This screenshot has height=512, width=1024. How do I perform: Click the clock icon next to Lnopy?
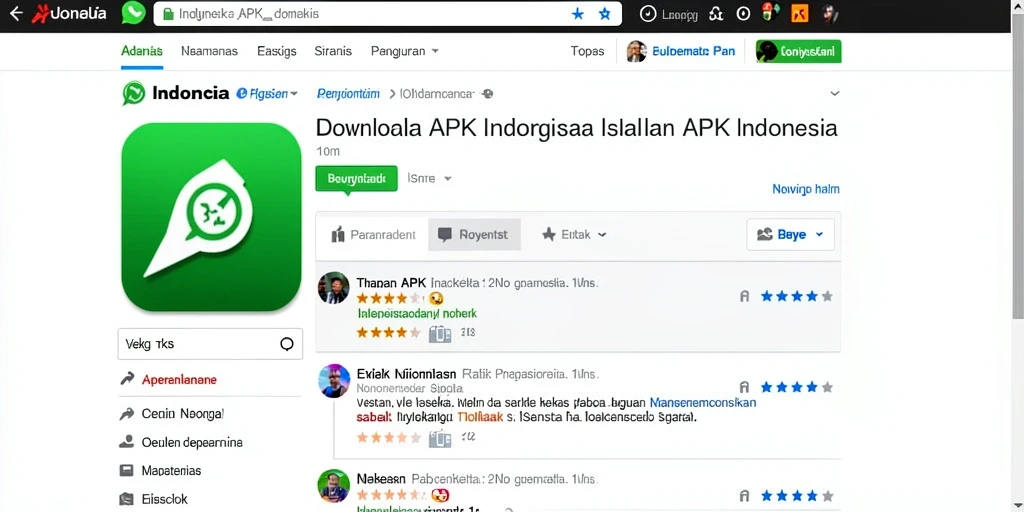point(647,14)
